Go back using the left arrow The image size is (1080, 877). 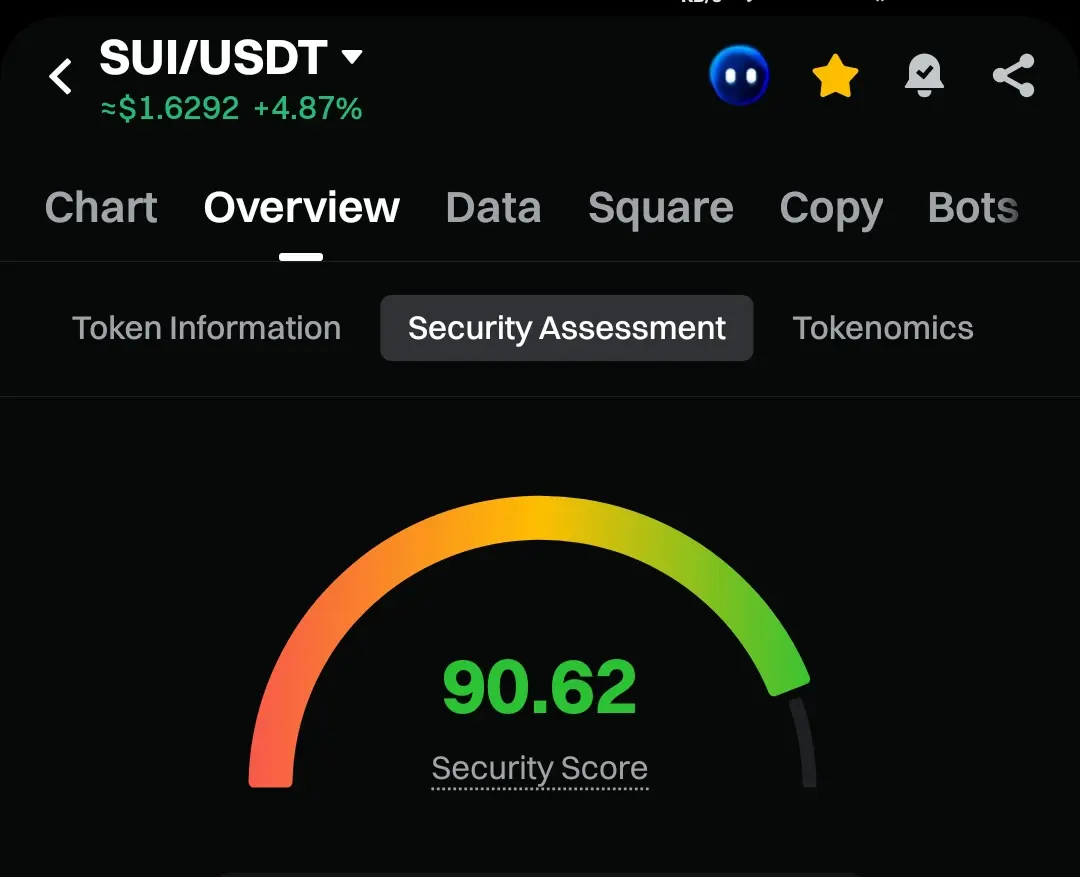(61, 76)
